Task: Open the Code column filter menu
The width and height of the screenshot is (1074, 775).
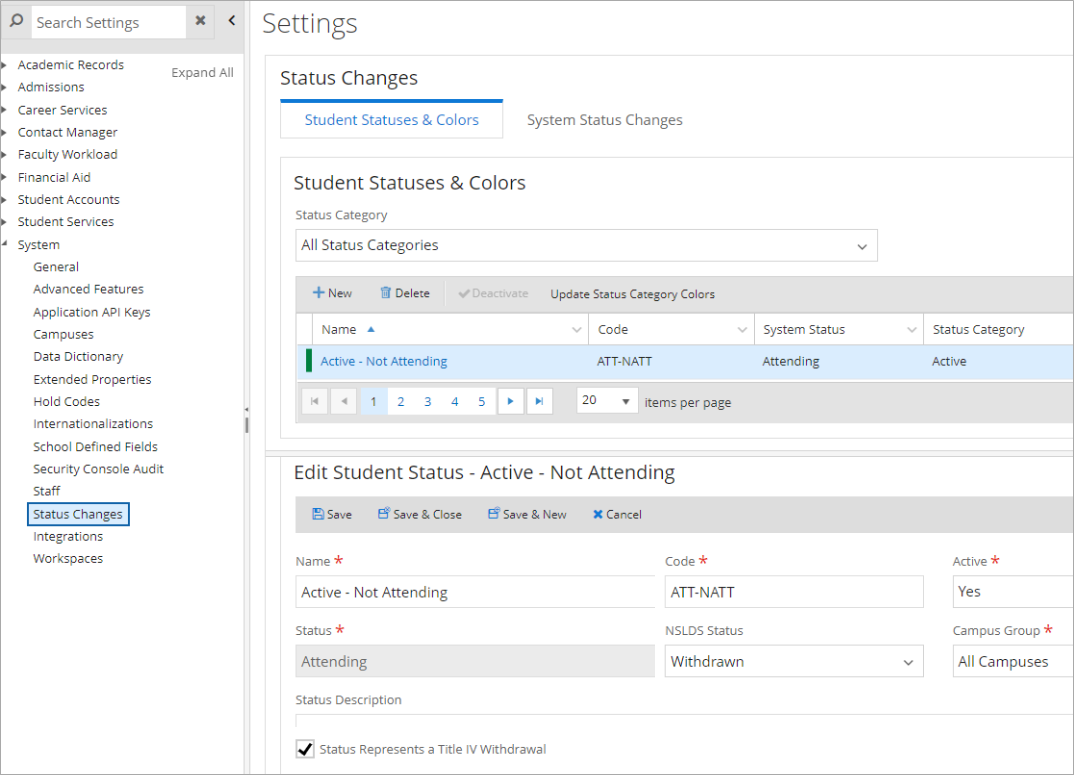Action: (x=742, y=330)
